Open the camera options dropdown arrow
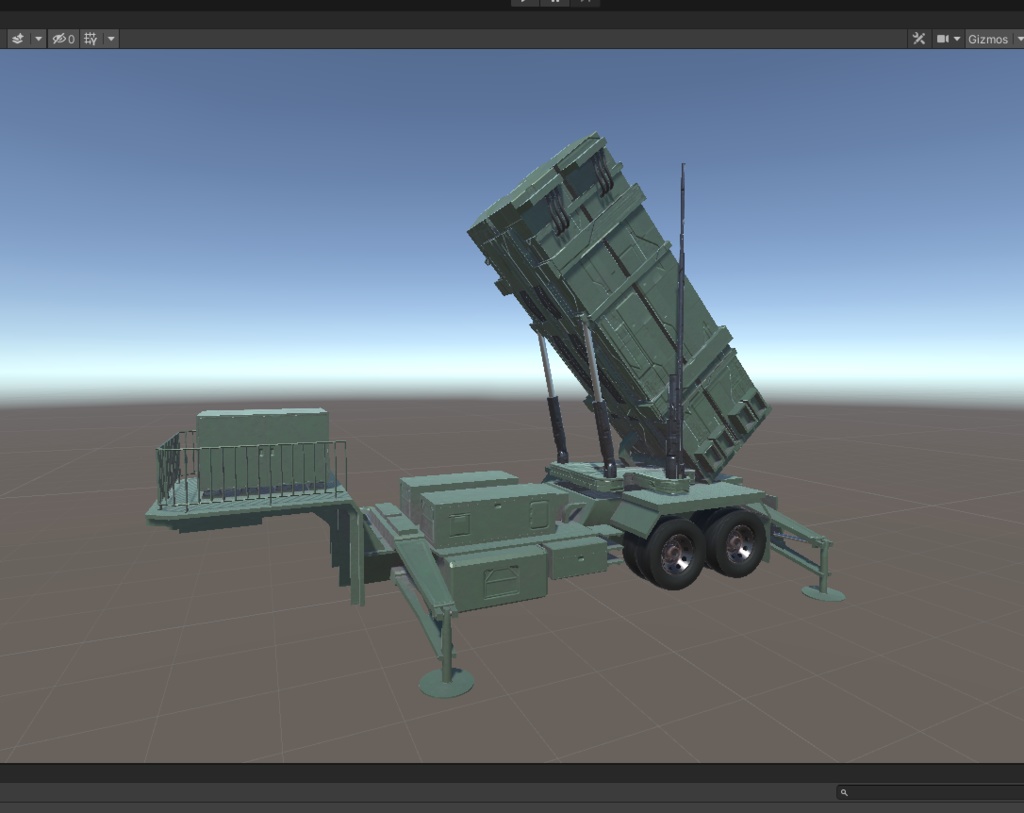The height and width of the screenshot is (813, 1024). tap(958, 39)
